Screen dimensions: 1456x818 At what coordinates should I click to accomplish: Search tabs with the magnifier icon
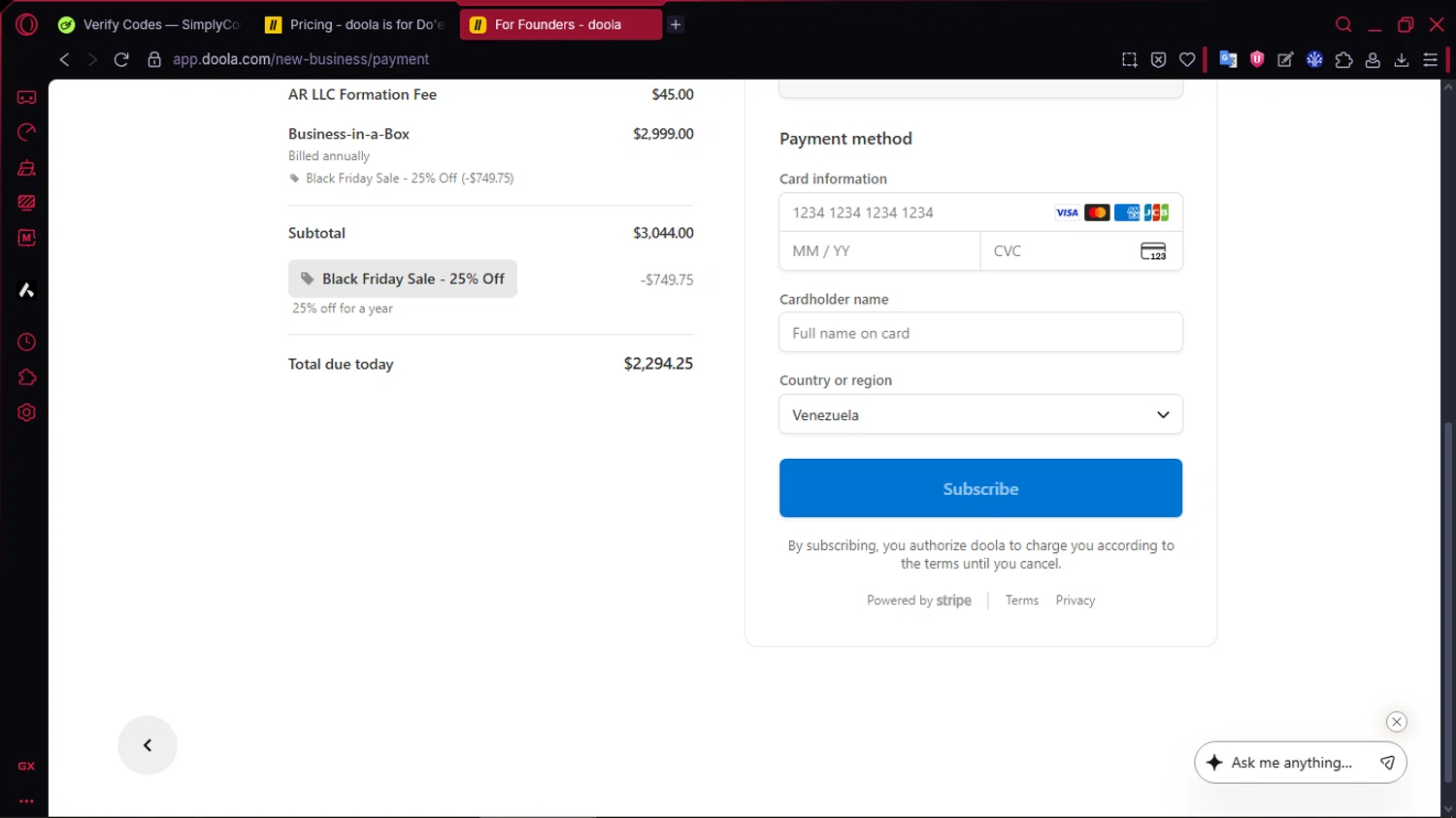click(1343, 24)
